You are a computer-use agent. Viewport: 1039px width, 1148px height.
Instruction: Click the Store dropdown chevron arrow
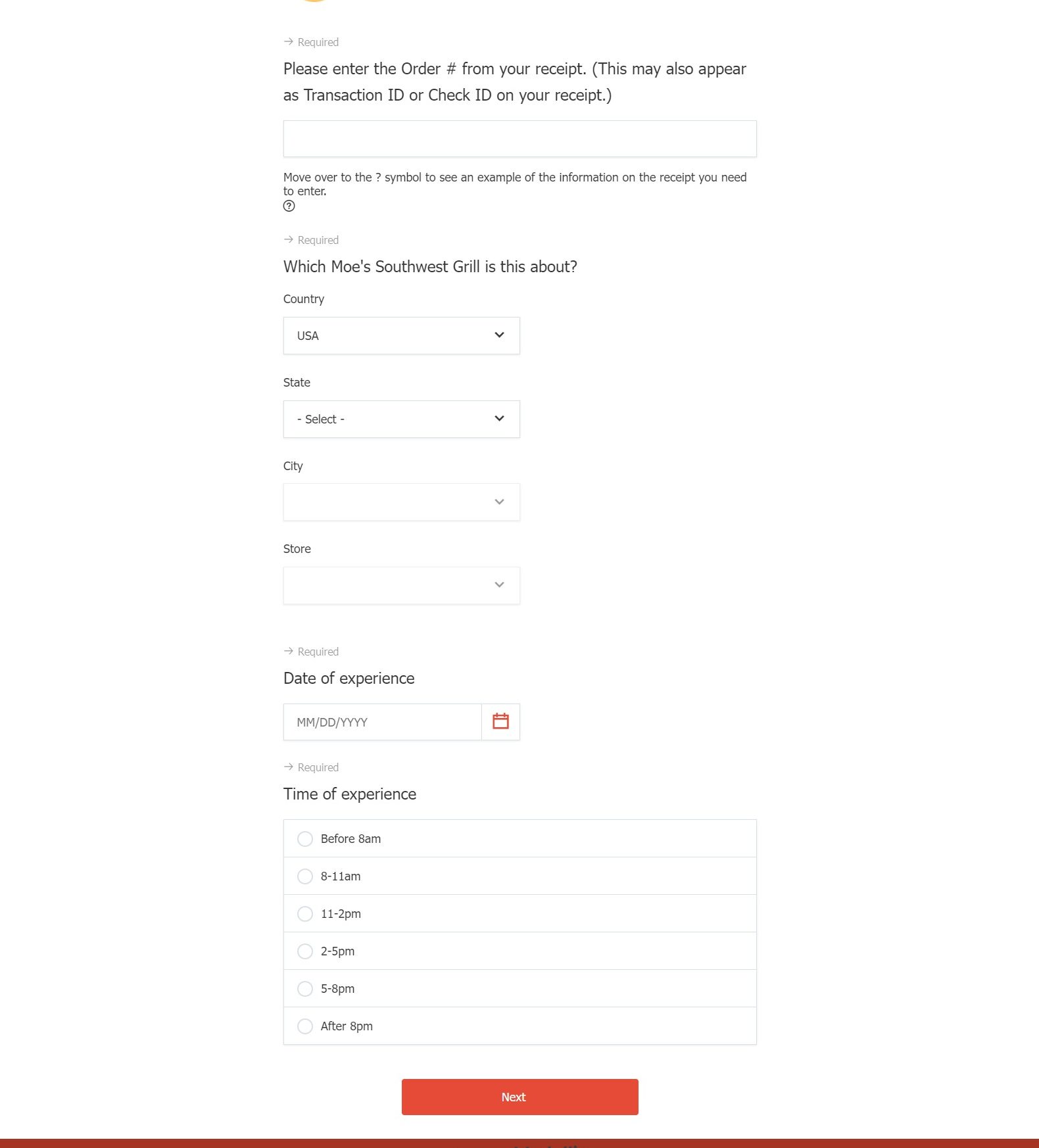[x=500, y=585]
